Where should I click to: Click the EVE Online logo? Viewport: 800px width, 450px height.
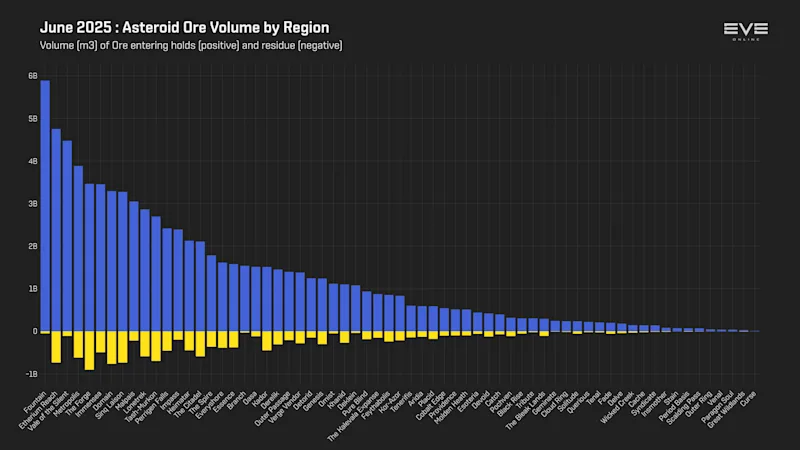point(745,31)
